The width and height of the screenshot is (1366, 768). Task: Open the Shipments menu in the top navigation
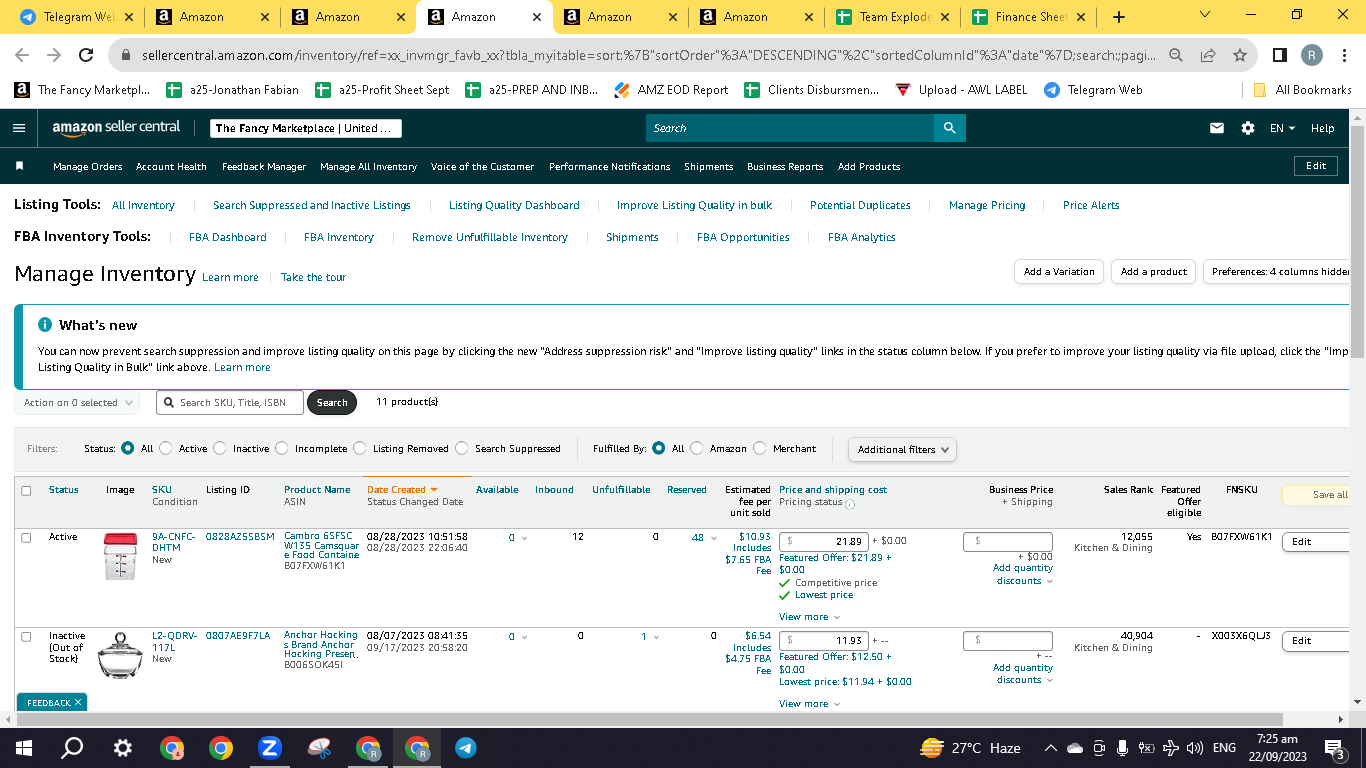click(709, 167)
